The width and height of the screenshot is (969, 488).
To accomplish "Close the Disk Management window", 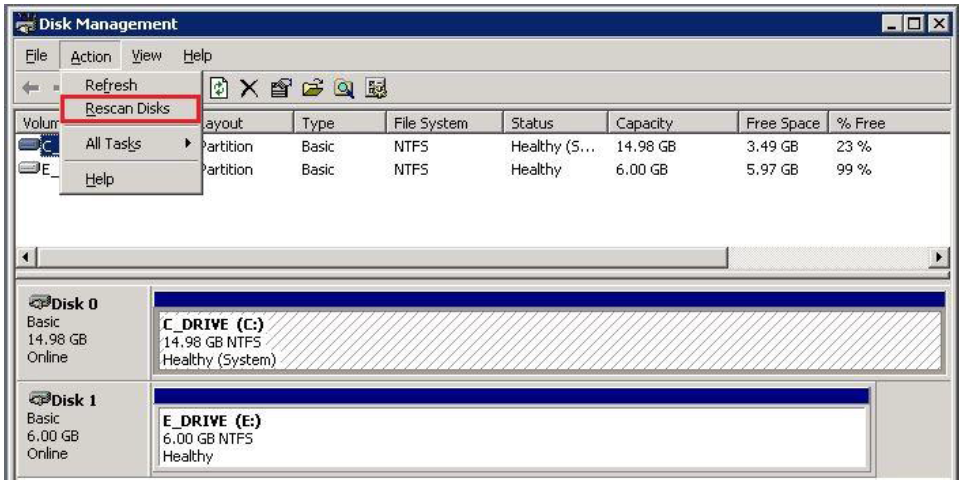I will click(x=938, y=24).
